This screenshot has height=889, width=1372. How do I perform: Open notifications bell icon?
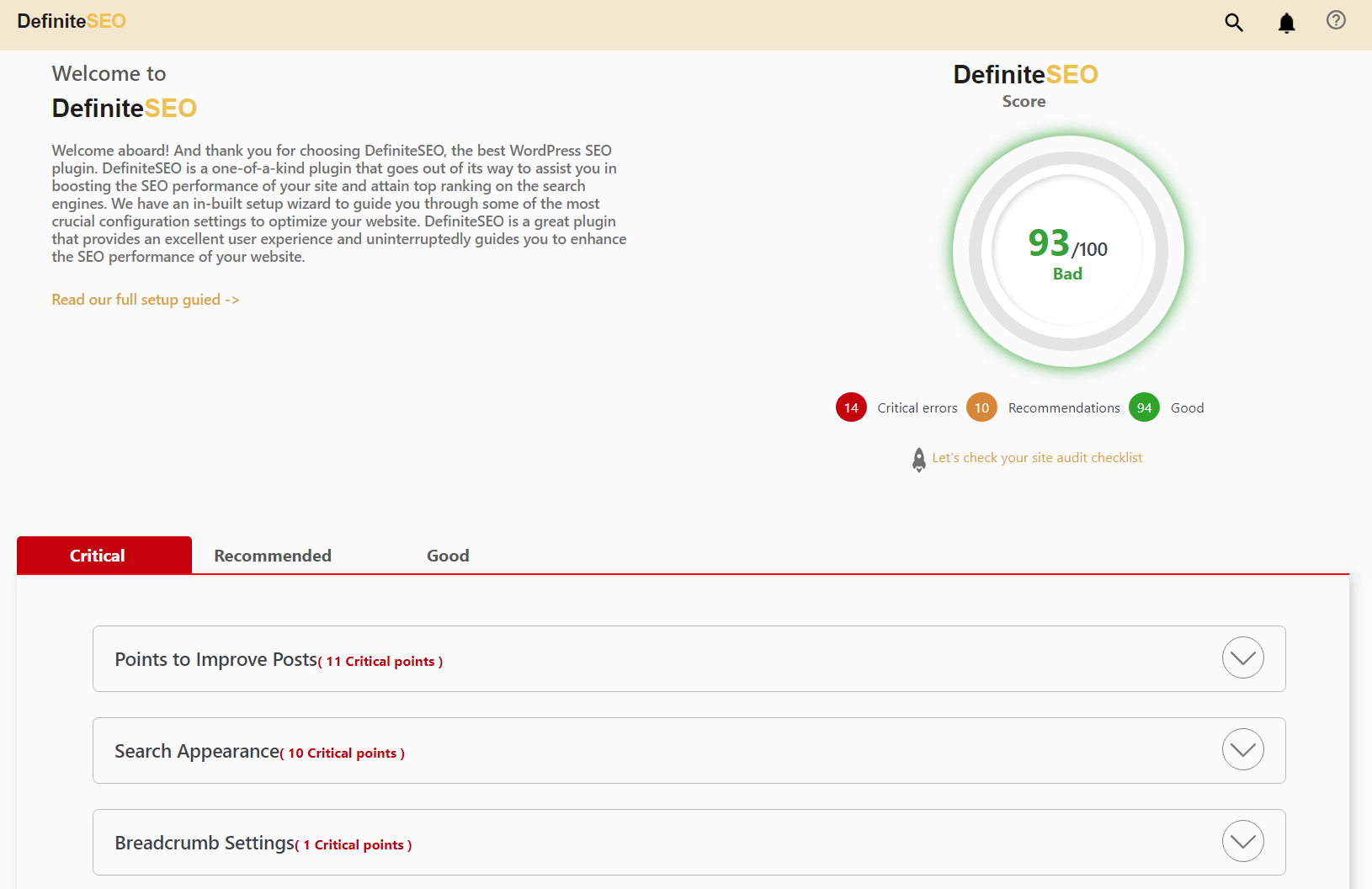(1286, 23)
